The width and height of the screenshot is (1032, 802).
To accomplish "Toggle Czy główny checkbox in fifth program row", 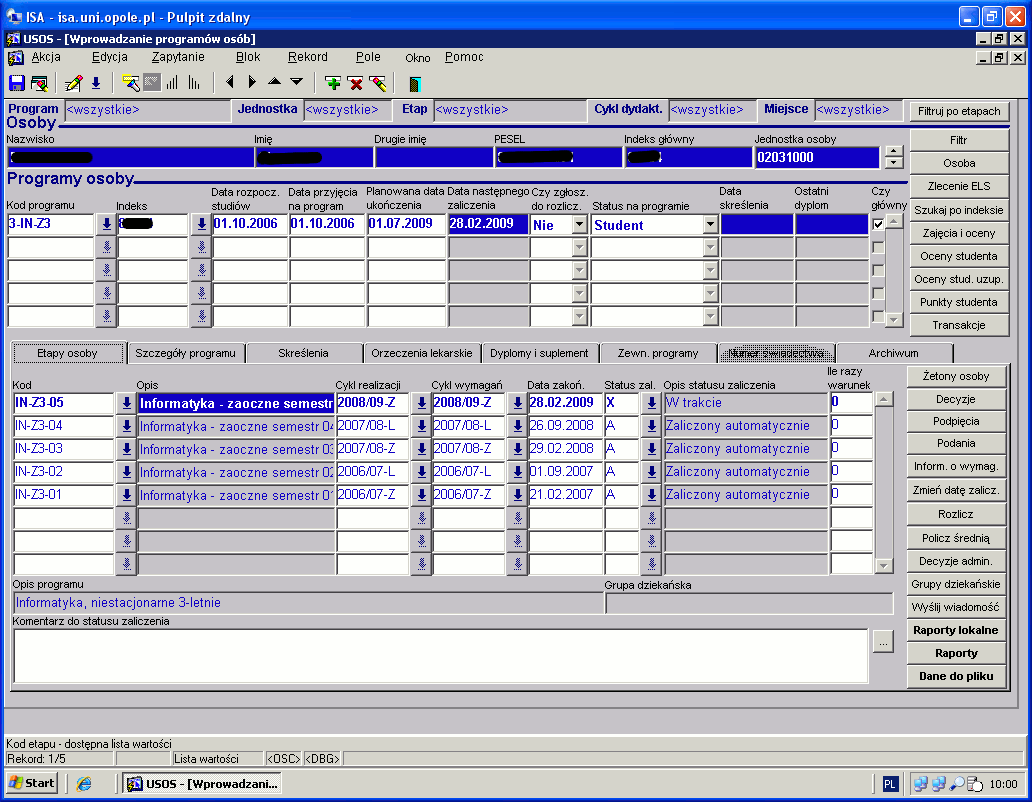I will pyautogui.click(x=878, y=316).
